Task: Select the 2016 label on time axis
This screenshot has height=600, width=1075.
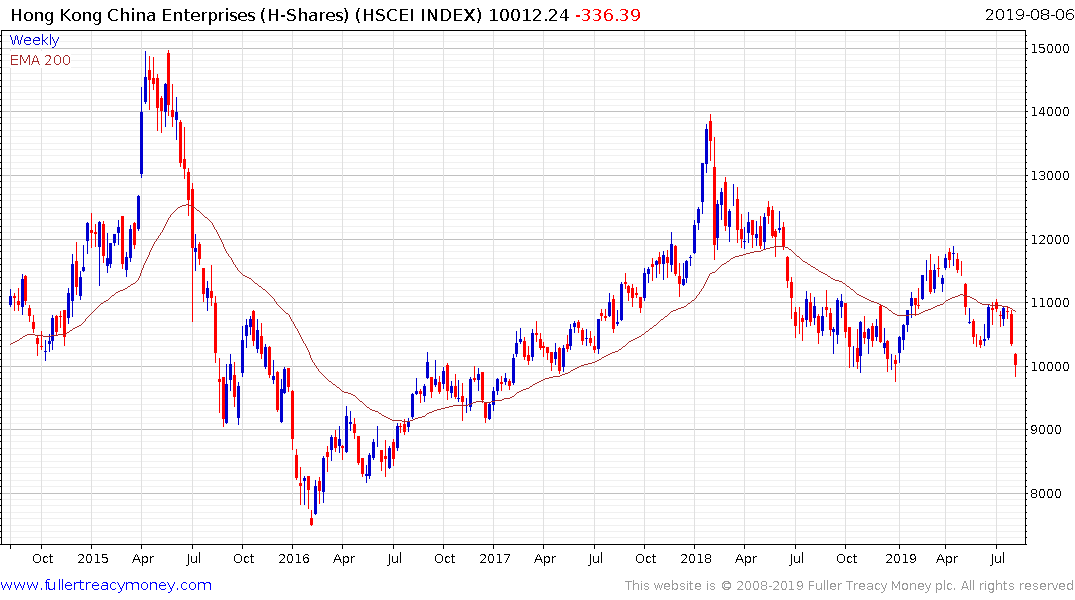Action: (293, 558)
